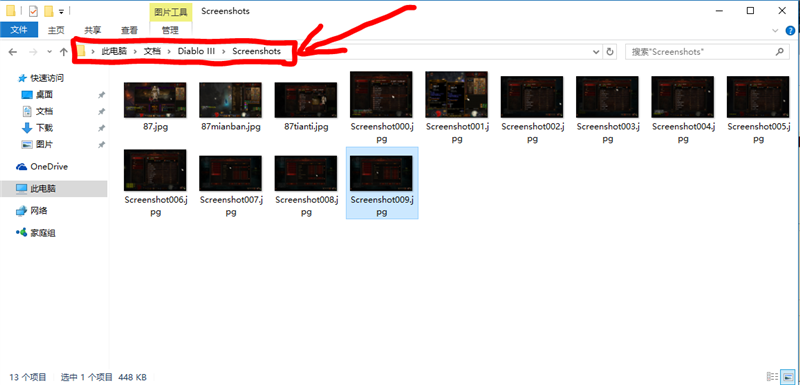800x385 pixels.
Task: Click the Forward navigation arrow
Action: 33,52
